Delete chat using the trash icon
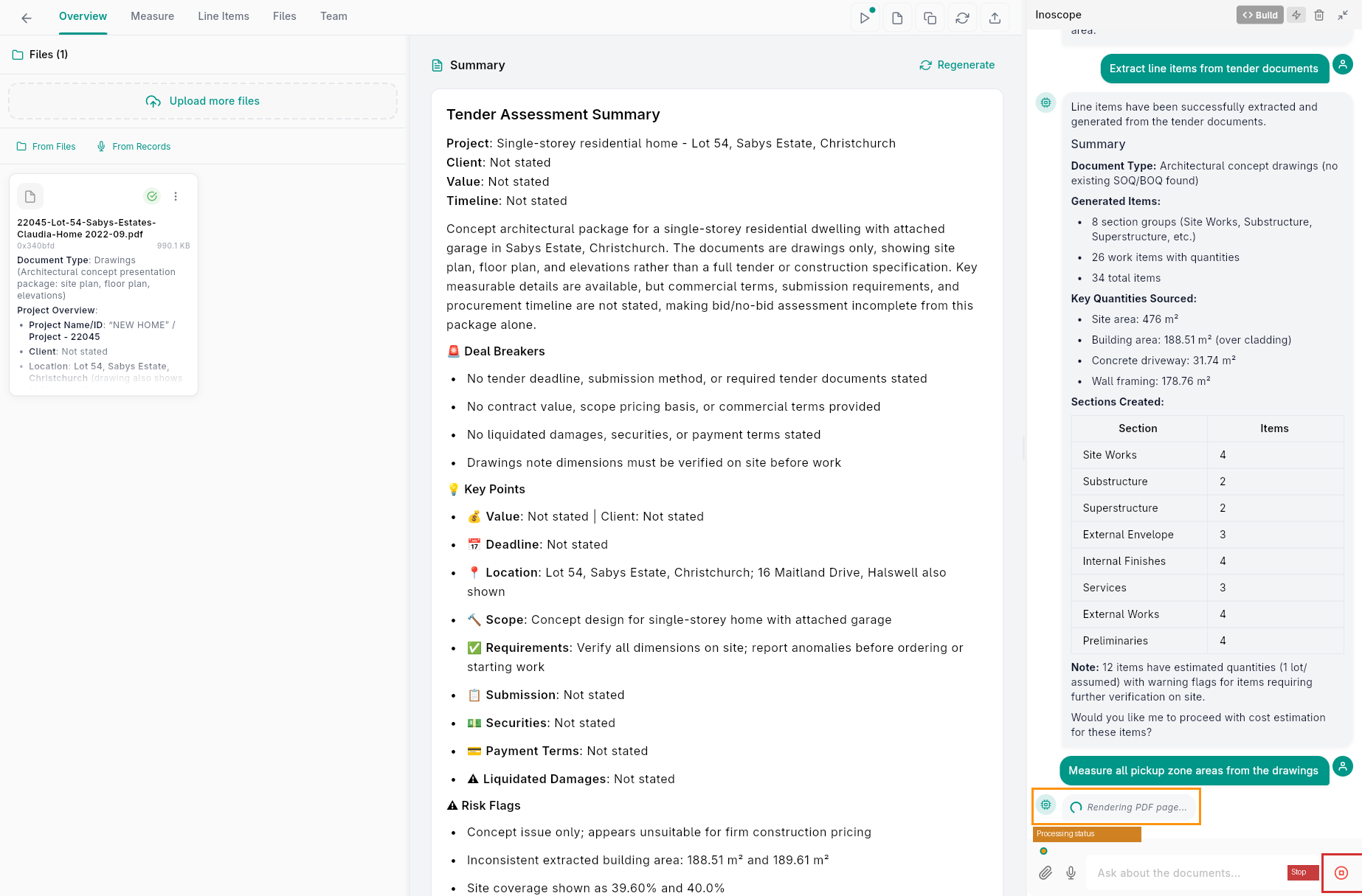The width and height of the screenshot is (1362, 896). pyautogui.click(x=1319, y=15)
